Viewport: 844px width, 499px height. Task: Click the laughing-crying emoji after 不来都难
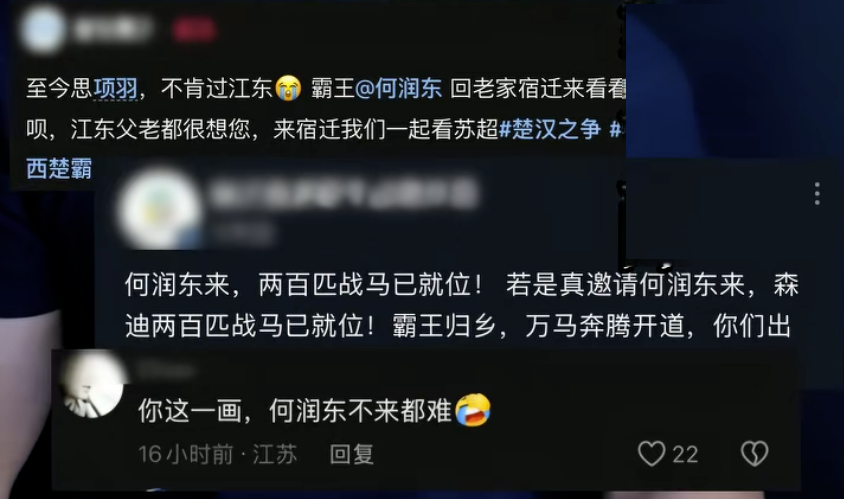tap(473, 410)
